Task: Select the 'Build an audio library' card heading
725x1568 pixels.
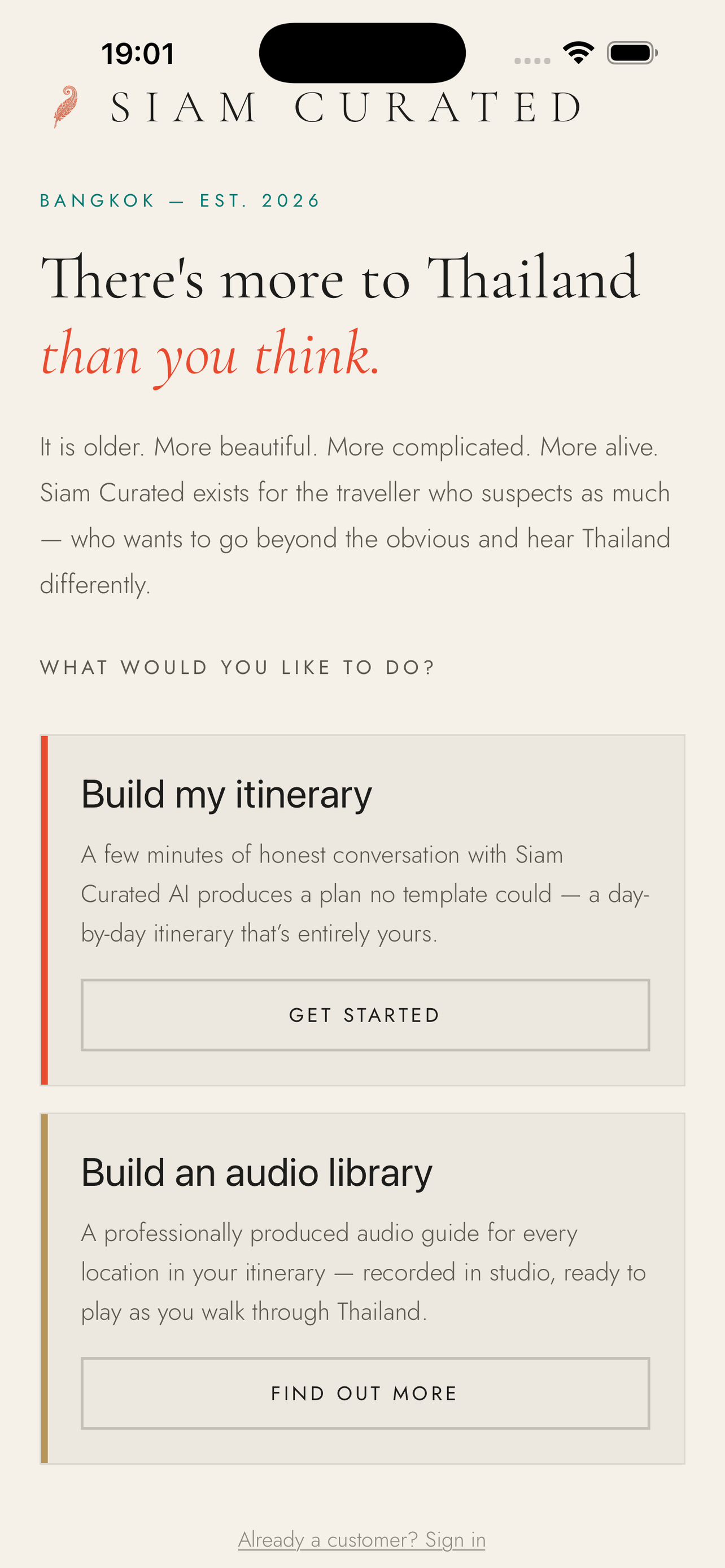Action: pos(257,1172)
